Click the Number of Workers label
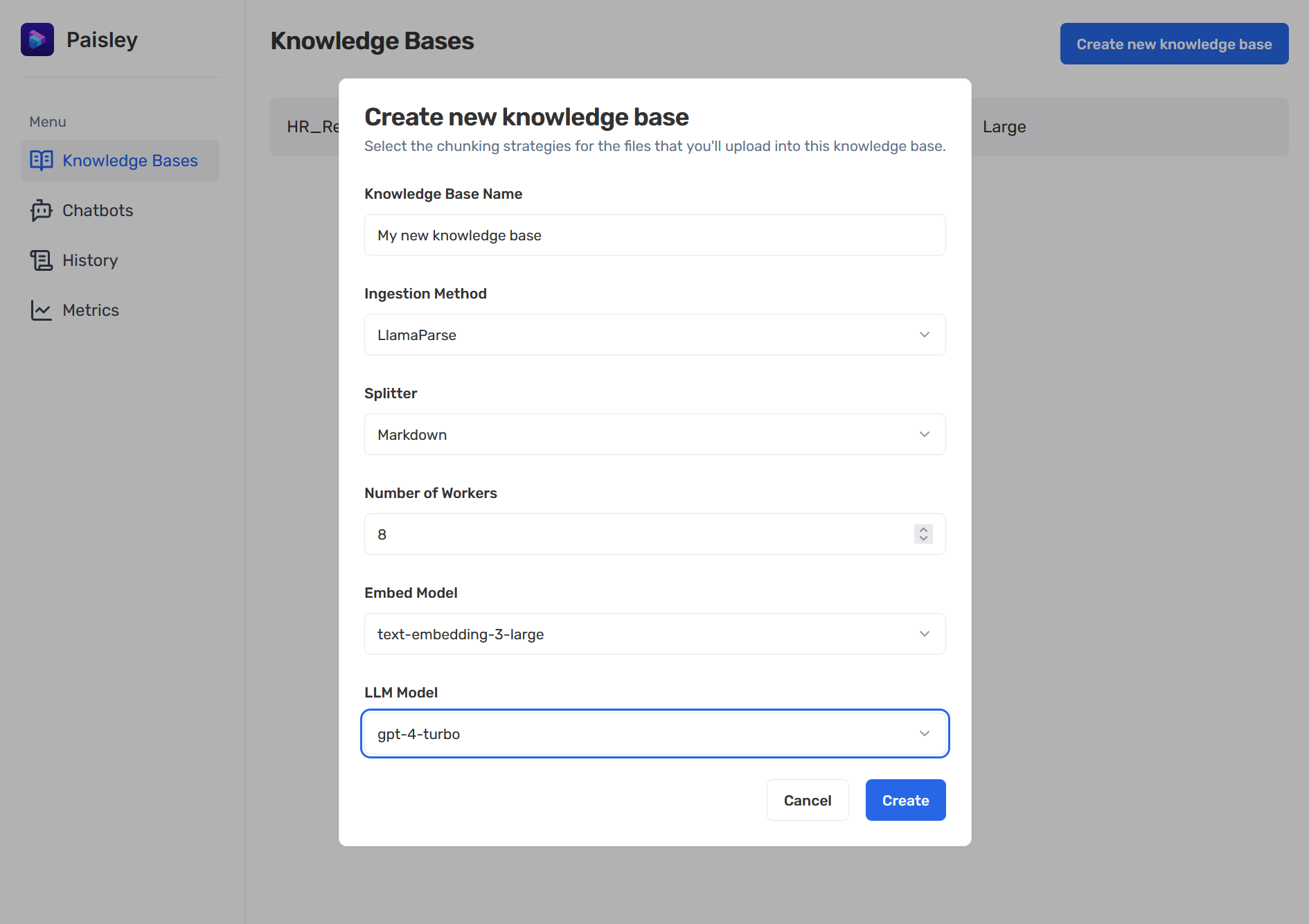Screen dimensions: 1309x924 (431, 493)
